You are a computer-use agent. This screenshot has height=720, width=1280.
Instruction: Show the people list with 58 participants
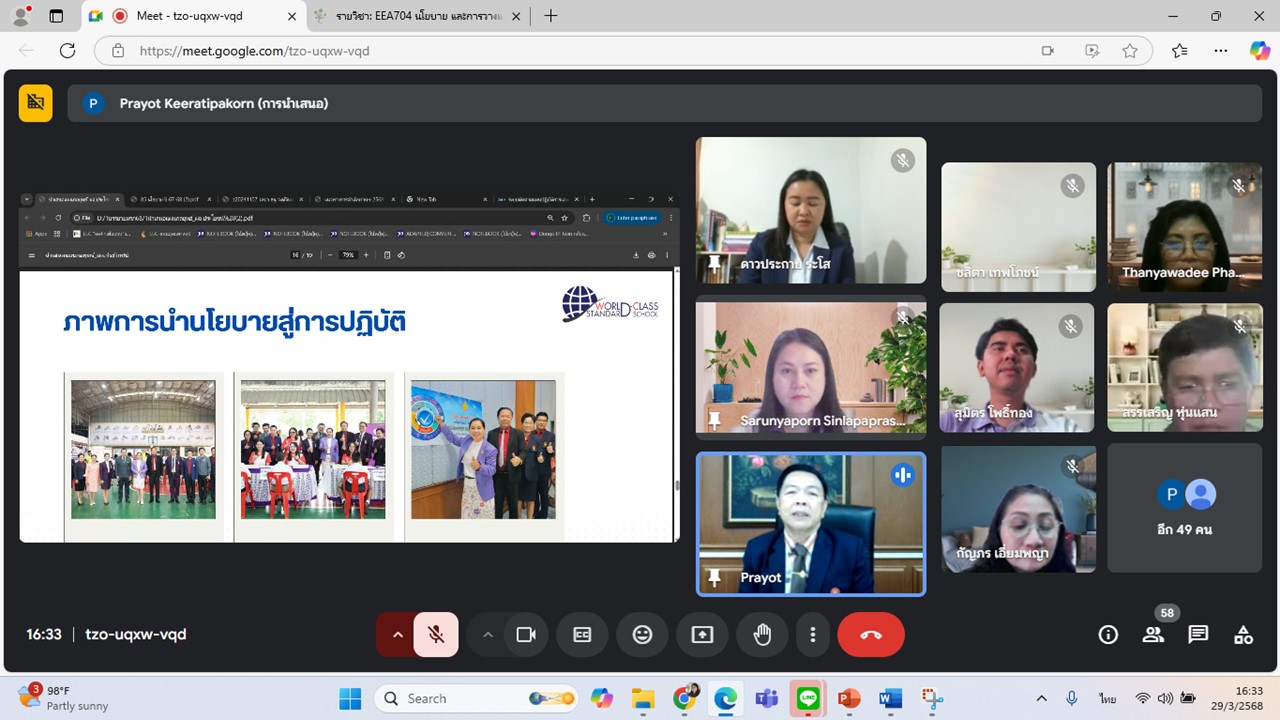1153,634
